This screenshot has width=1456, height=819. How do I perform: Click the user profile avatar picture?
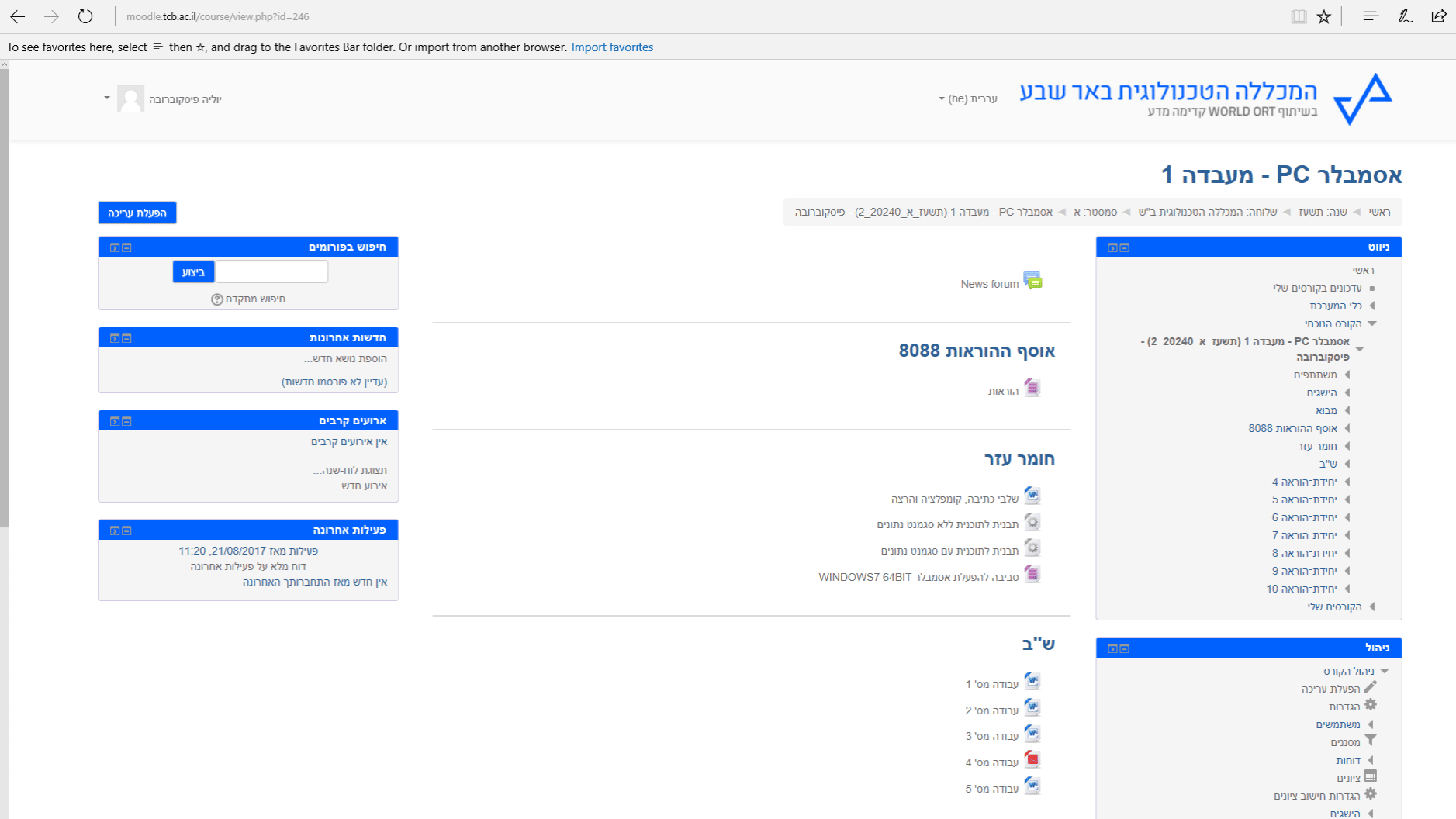coord(130,99)
